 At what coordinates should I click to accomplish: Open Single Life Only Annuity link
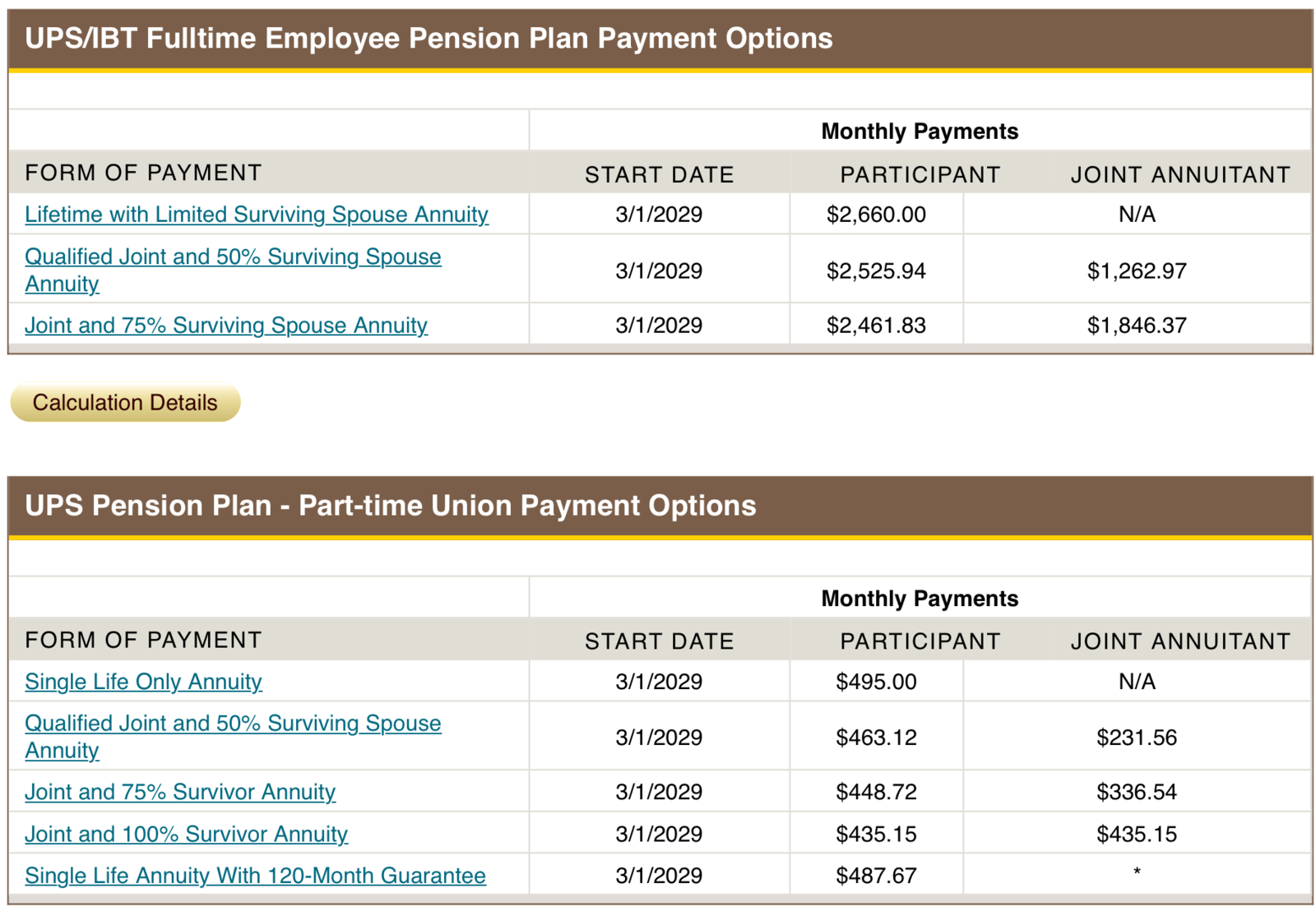click(x=143, y=682)
